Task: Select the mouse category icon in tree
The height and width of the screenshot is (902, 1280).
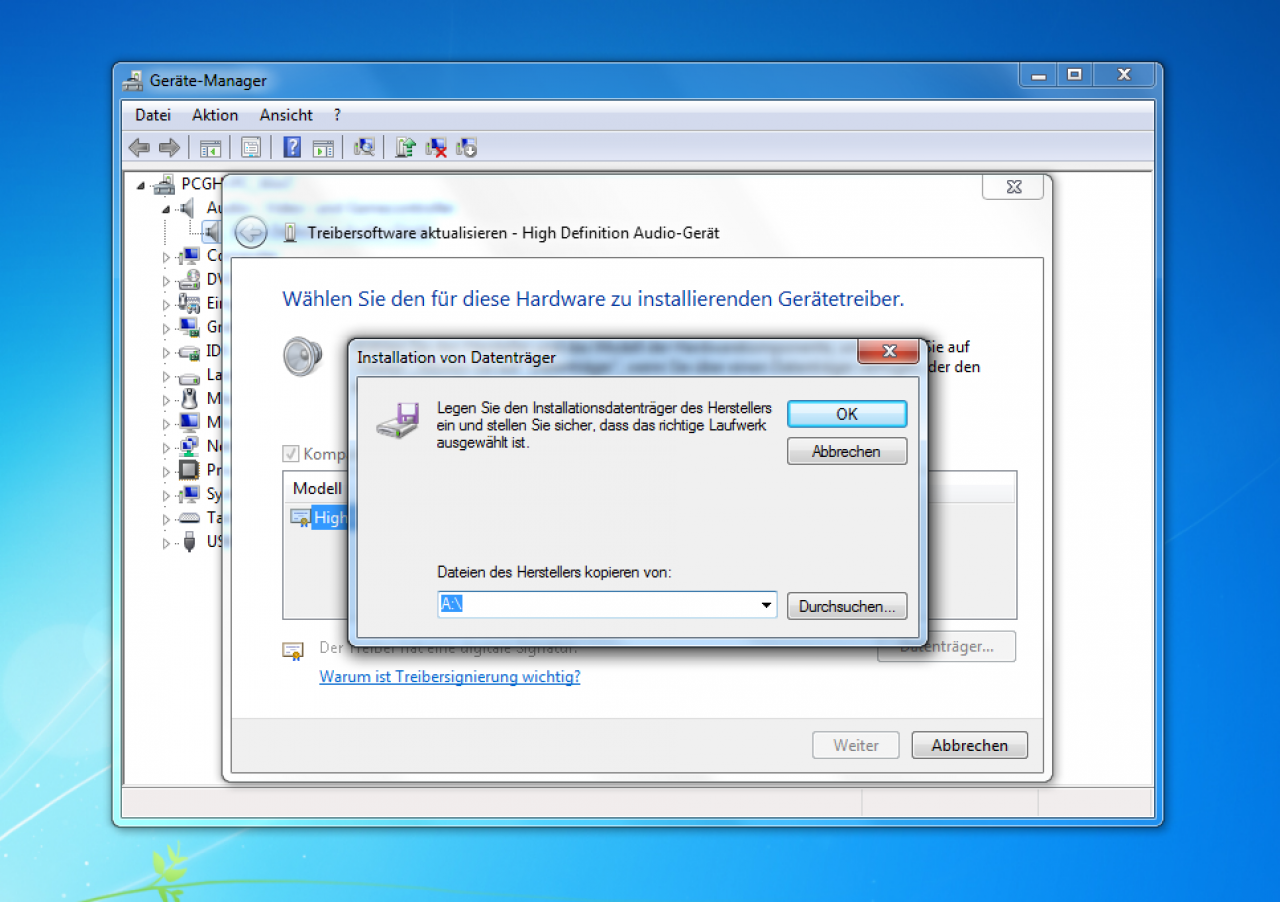Action: 189,399
